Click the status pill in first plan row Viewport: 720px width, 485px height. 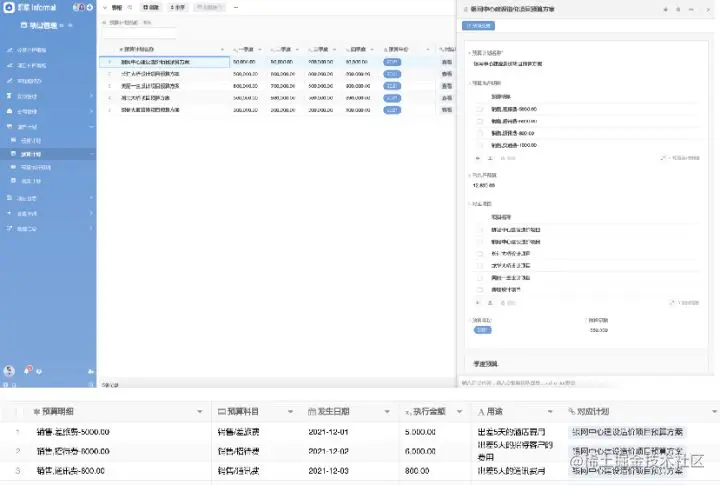pyautogui.click(x=392, y=62)
